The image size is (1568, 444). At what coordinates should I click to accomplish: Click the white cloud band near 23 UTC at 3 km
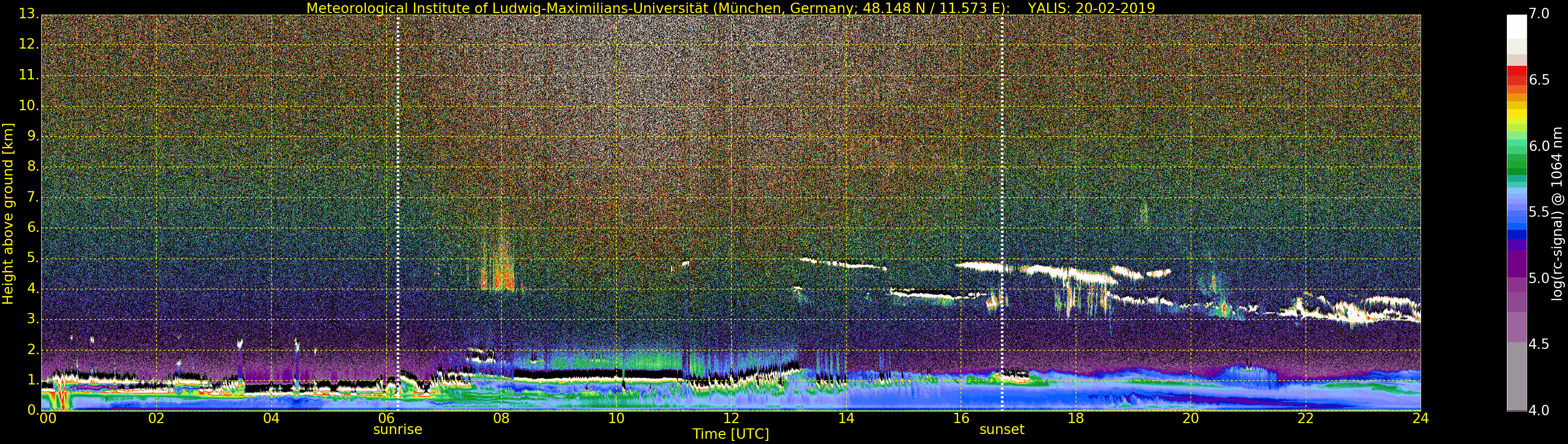(1357, 310)
